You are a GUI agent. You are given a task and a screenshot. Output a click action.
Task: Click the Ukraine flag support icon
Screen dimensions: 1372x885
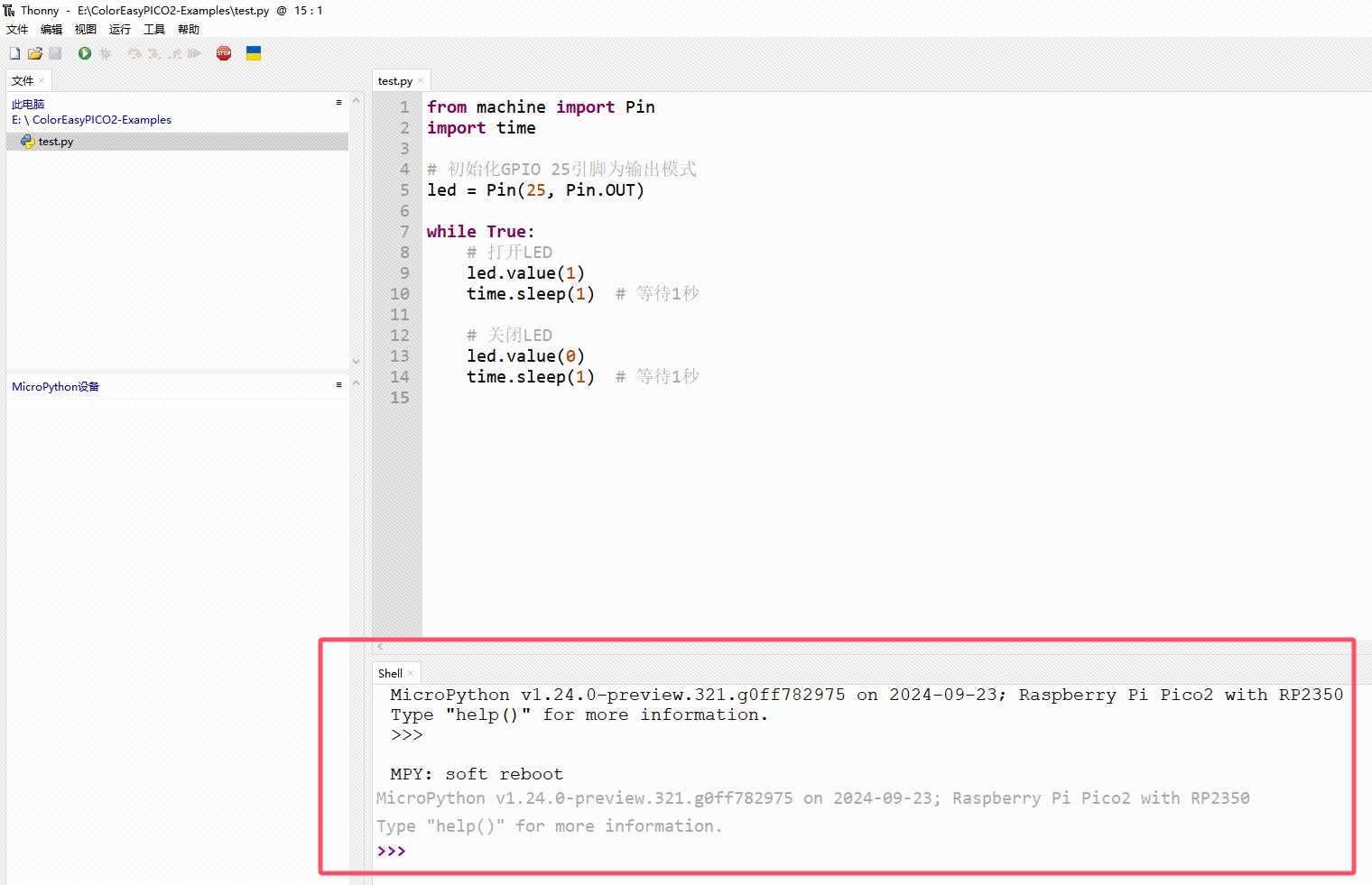click(254, 54)
